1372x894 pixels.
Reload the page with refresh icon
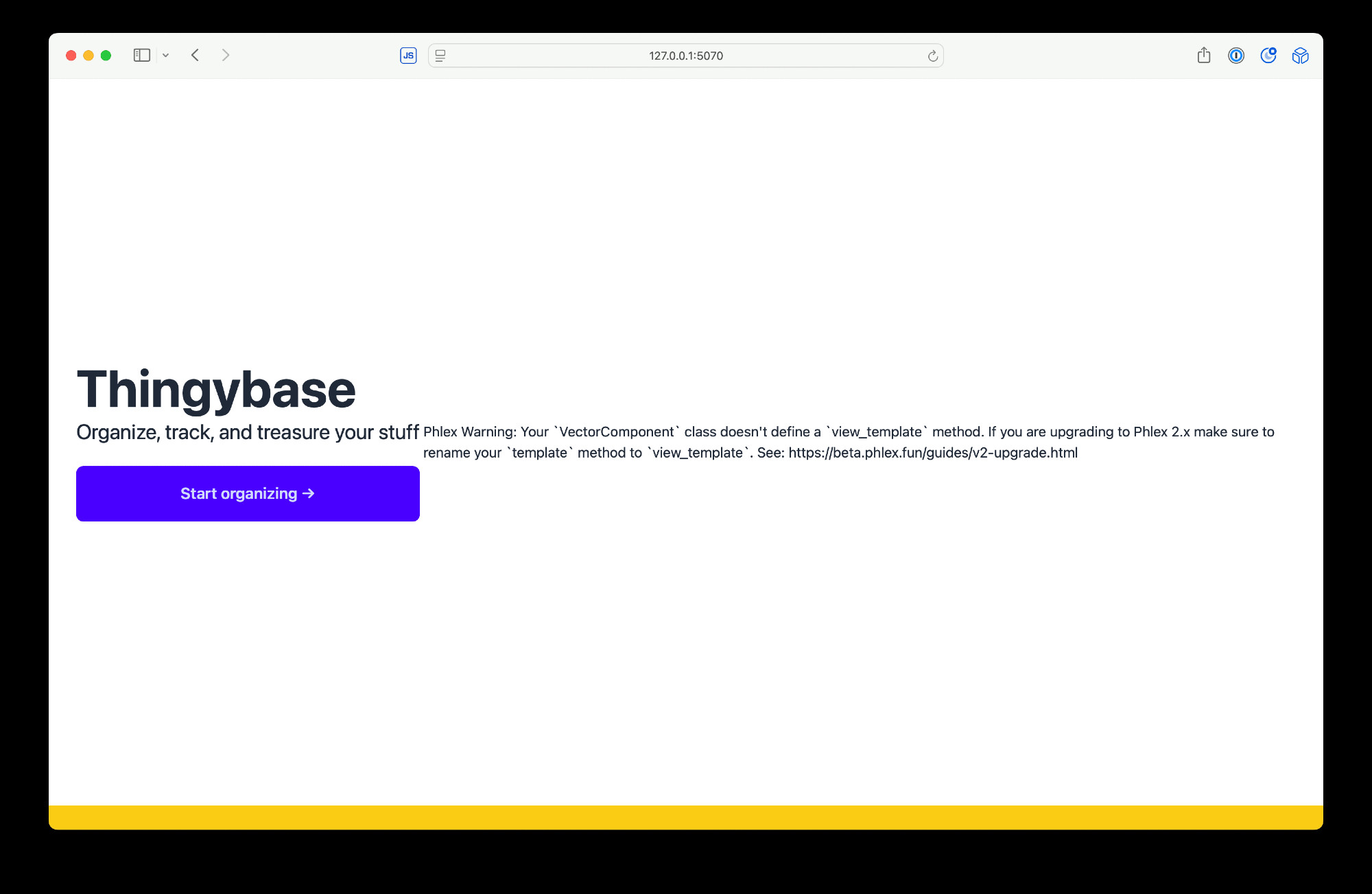[932, 56]
